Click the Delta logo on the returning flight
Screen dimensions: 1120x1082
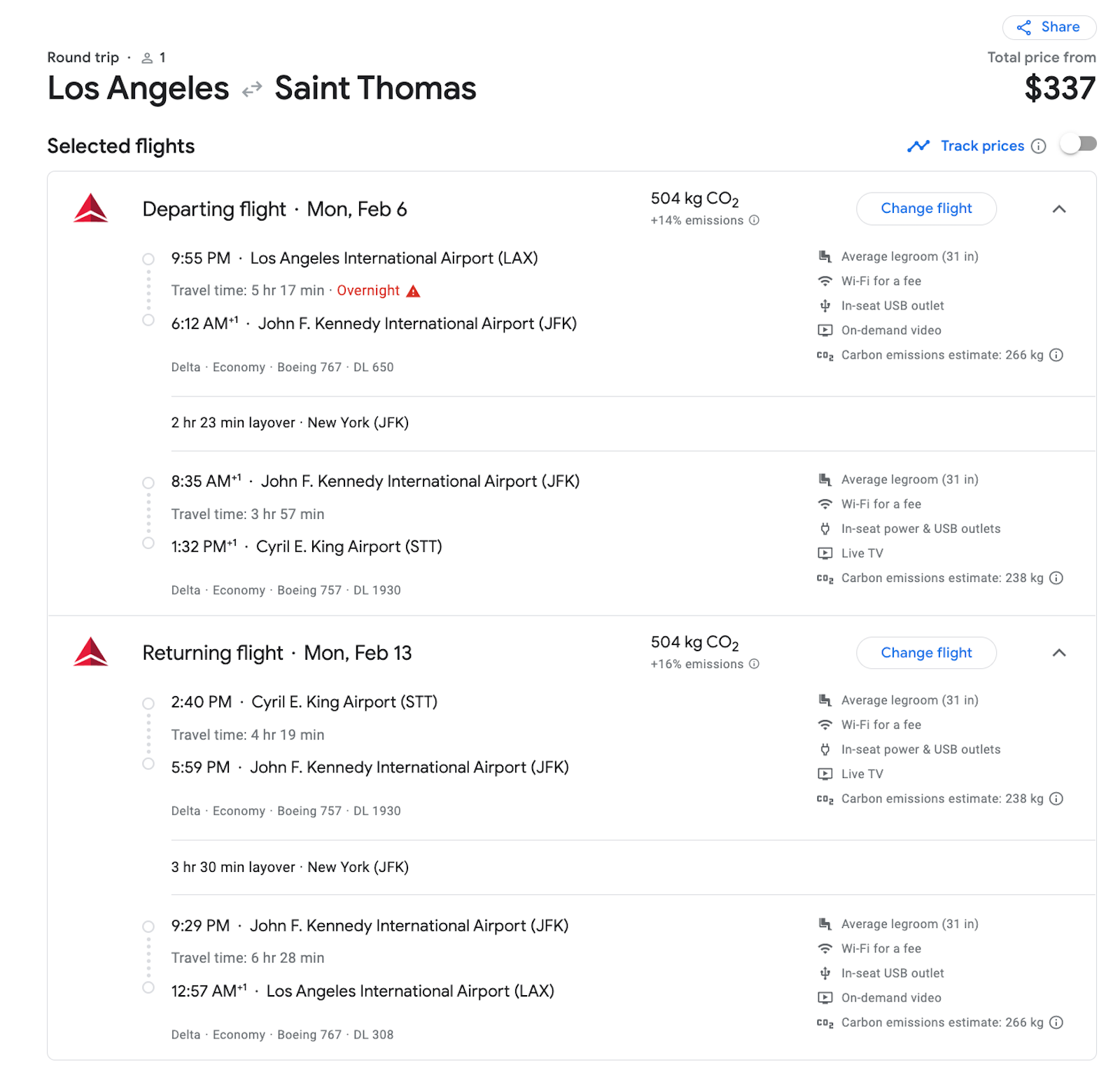point(90,652)
